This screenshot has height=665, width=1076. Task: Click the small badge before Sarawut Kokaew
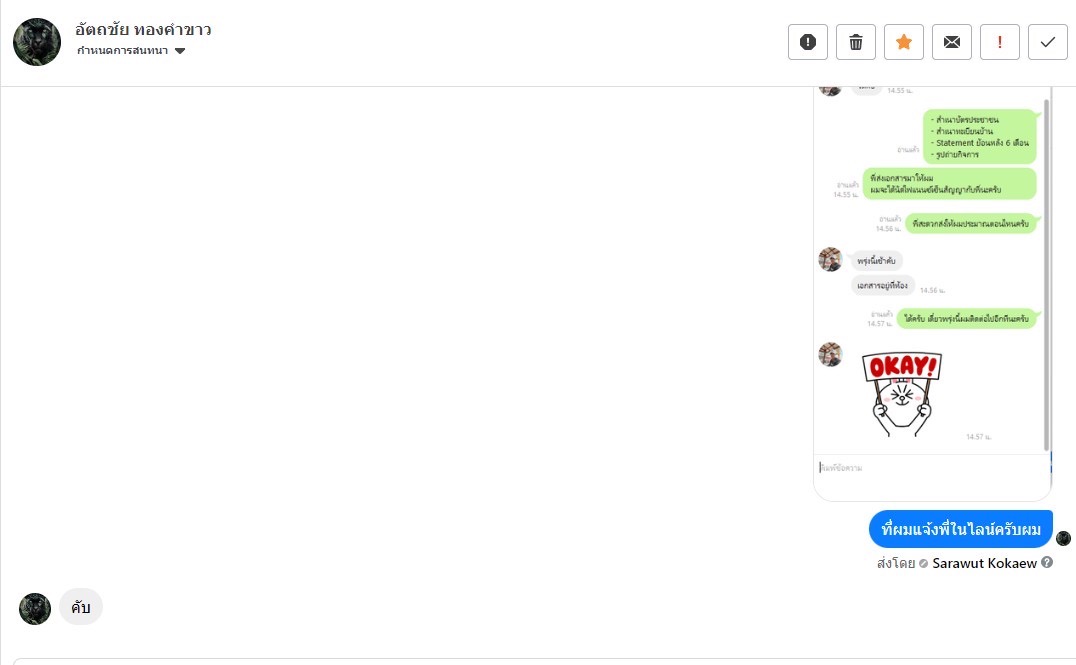point(924,563)
